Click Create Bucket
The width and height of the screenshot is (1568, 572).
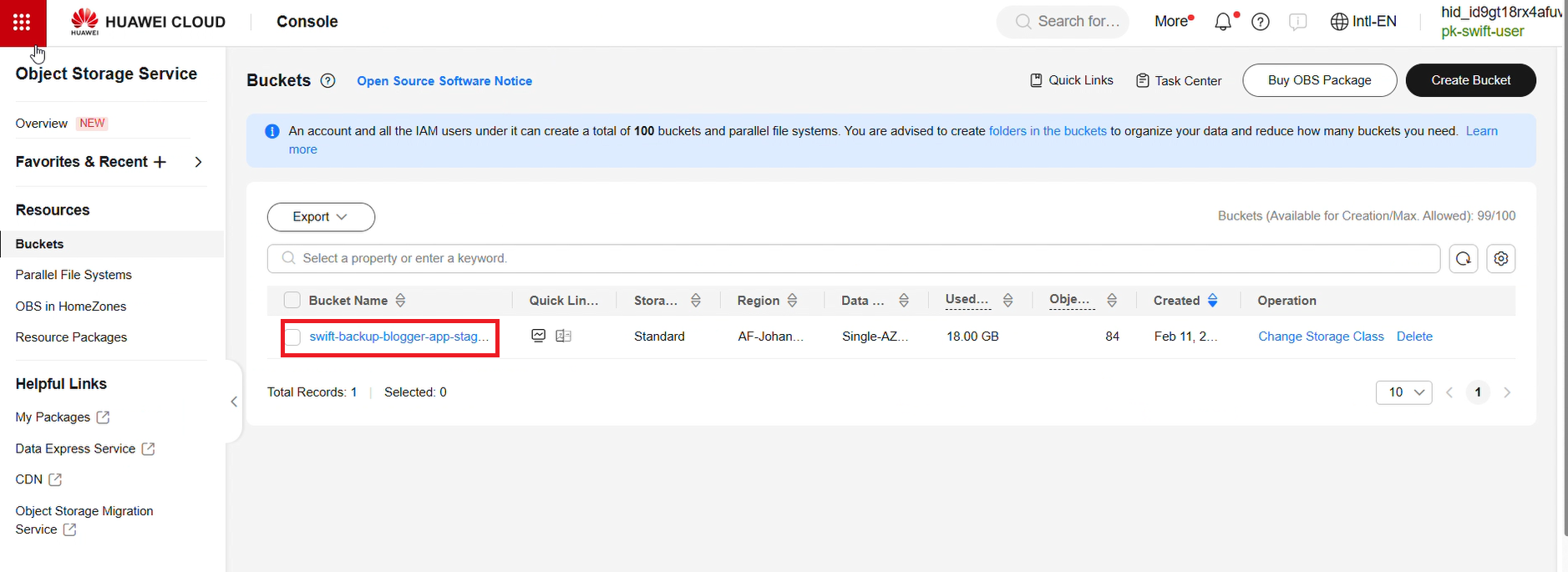1470,80
